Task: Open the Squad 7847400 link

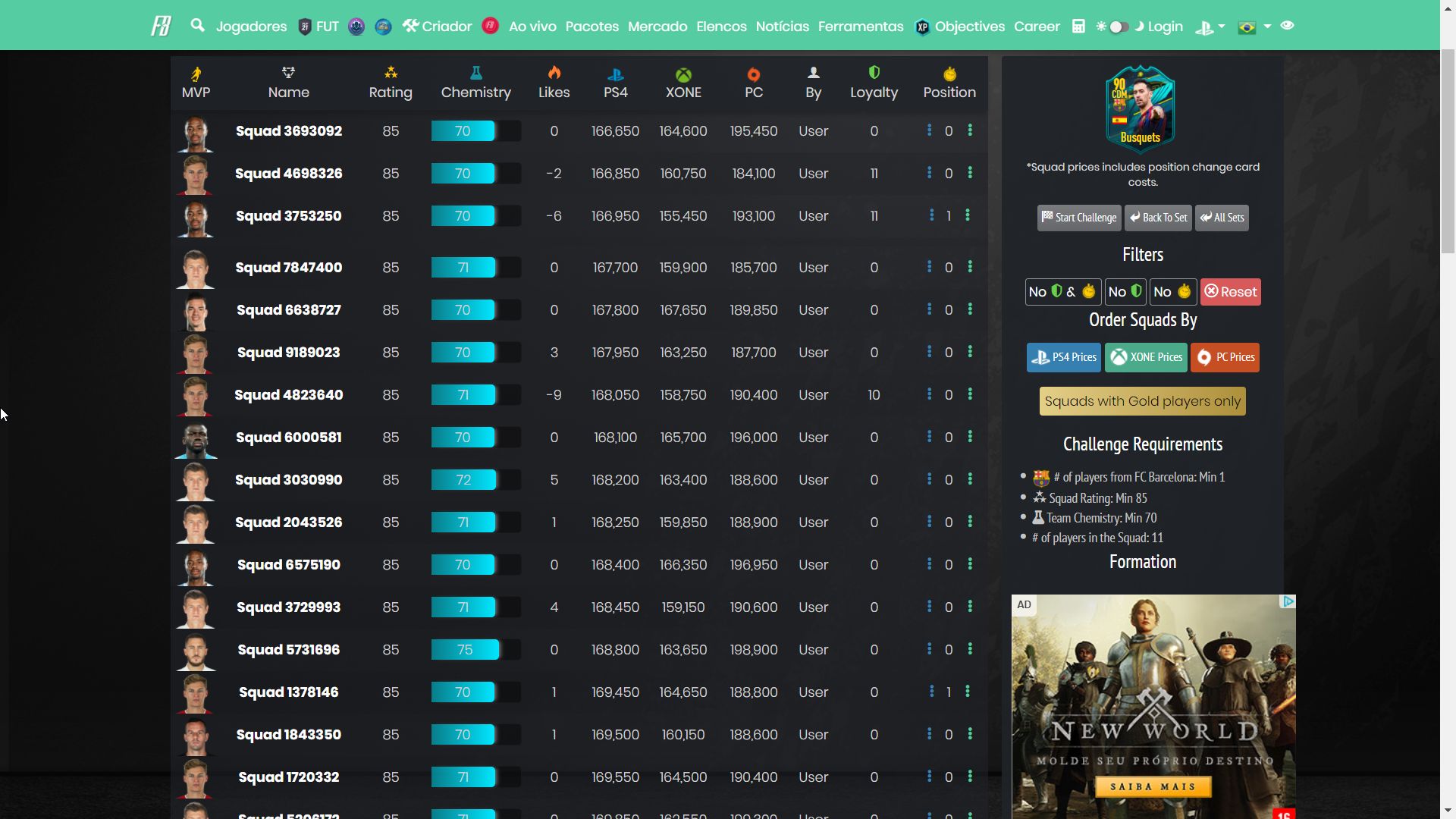Action: pos(288,268)
